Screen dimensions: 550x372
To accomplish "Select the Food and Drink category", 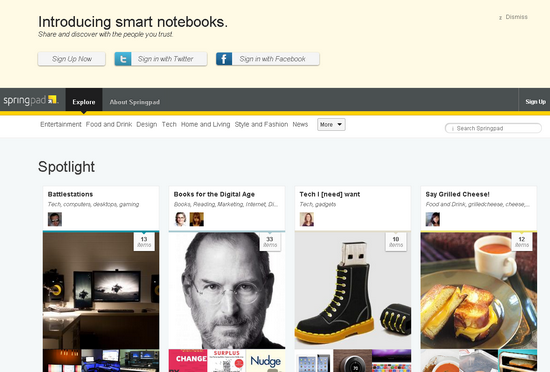I will click(109, 124).
